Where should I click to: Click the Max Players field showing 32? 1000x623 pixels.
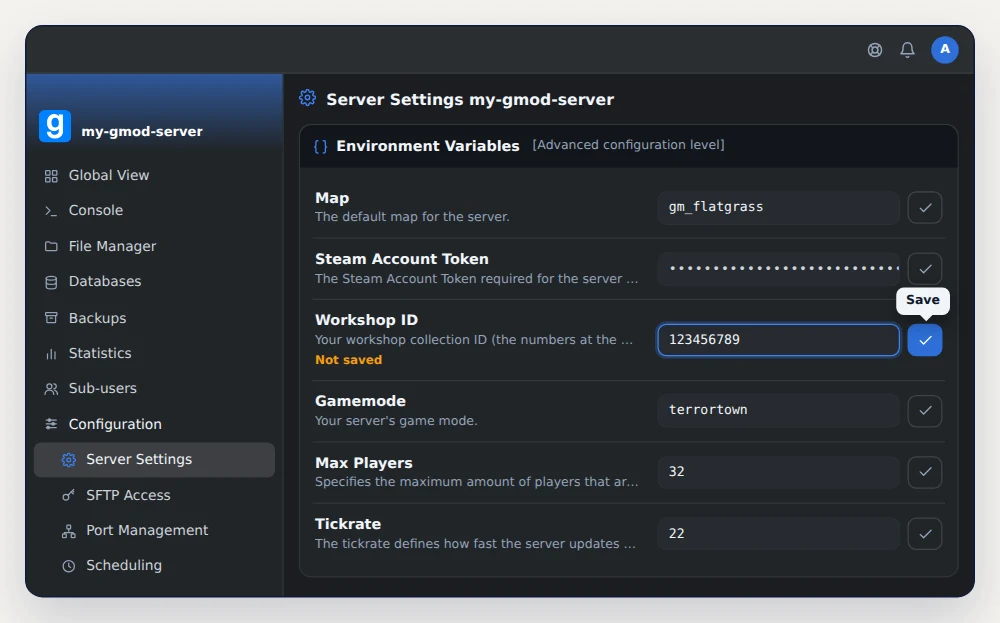pyautogui.click(x=778, y=472)
